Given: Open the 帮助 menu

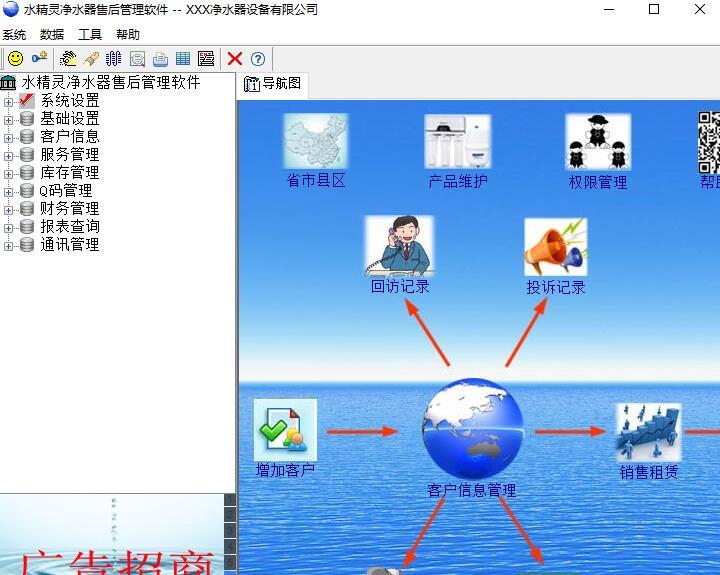Looking at the screenshot, I should coord(128,34).
